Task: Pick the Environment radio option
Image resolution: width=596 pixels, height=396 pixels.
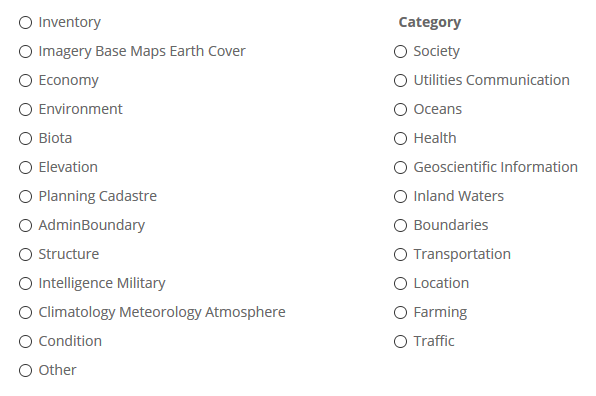Action: coord(25,109)
